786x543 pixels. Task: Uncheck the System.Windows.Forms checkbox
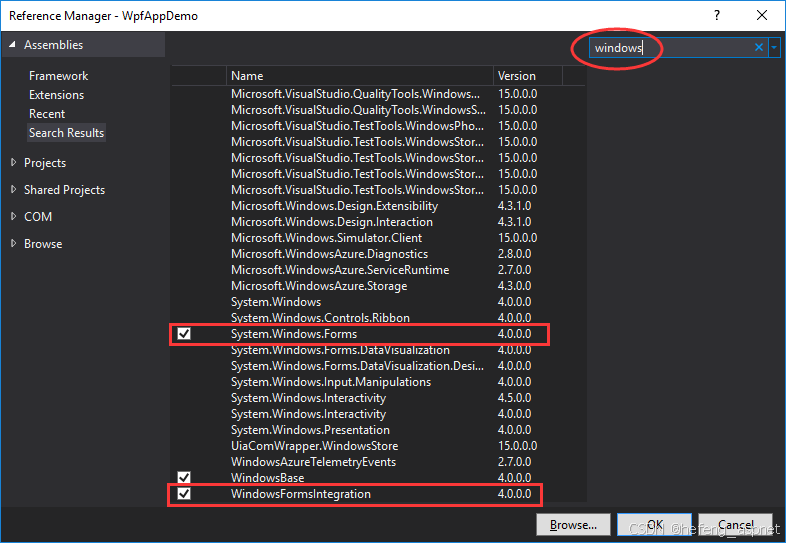[x=184, y=334]
